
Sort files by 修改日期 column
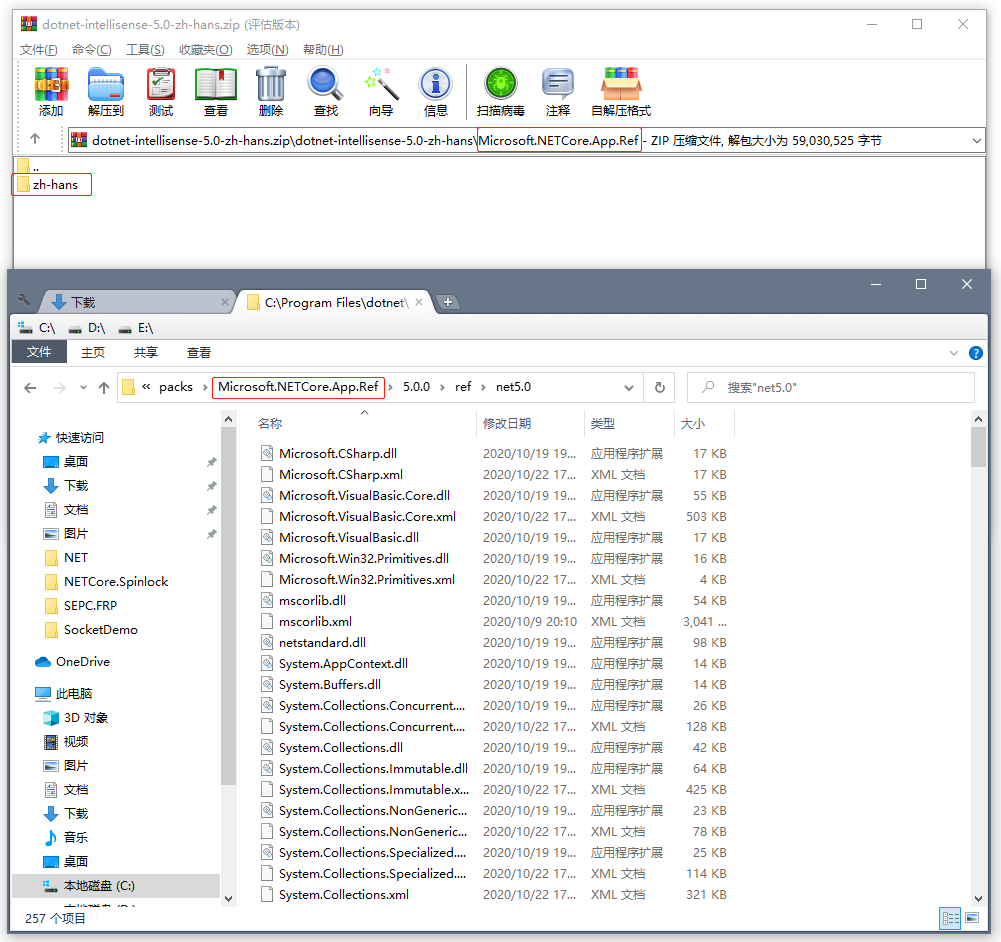[x=530, y=424]
